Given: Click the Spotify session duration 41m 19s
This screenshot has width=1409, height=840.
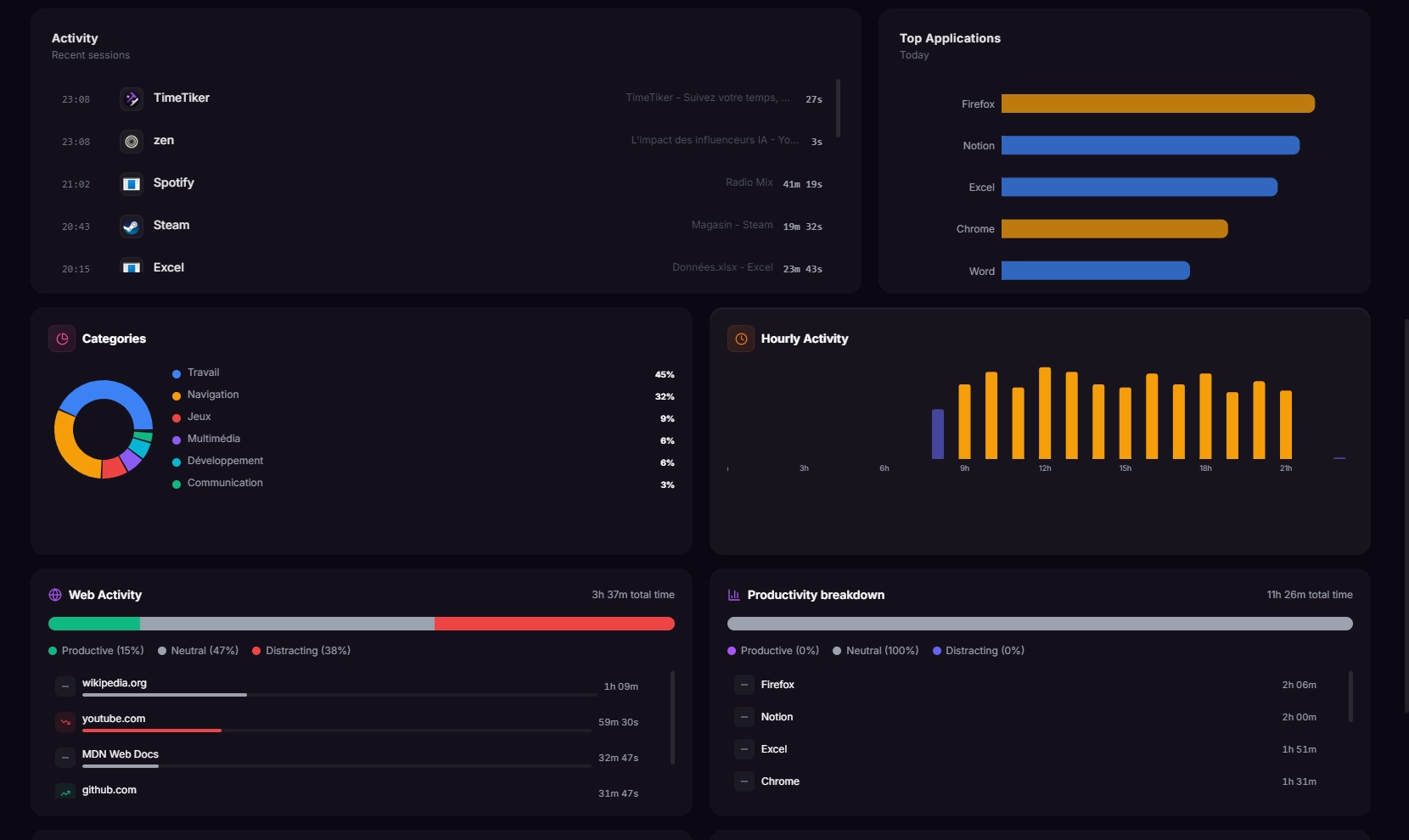Looking at the screenshot, I should [x=802, y=184].
